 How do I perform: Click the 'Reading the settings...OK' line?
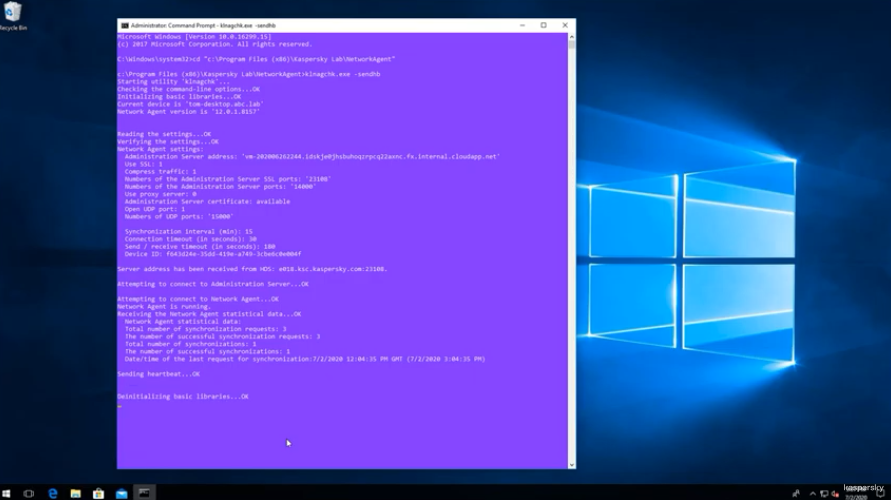pos(164,134)
